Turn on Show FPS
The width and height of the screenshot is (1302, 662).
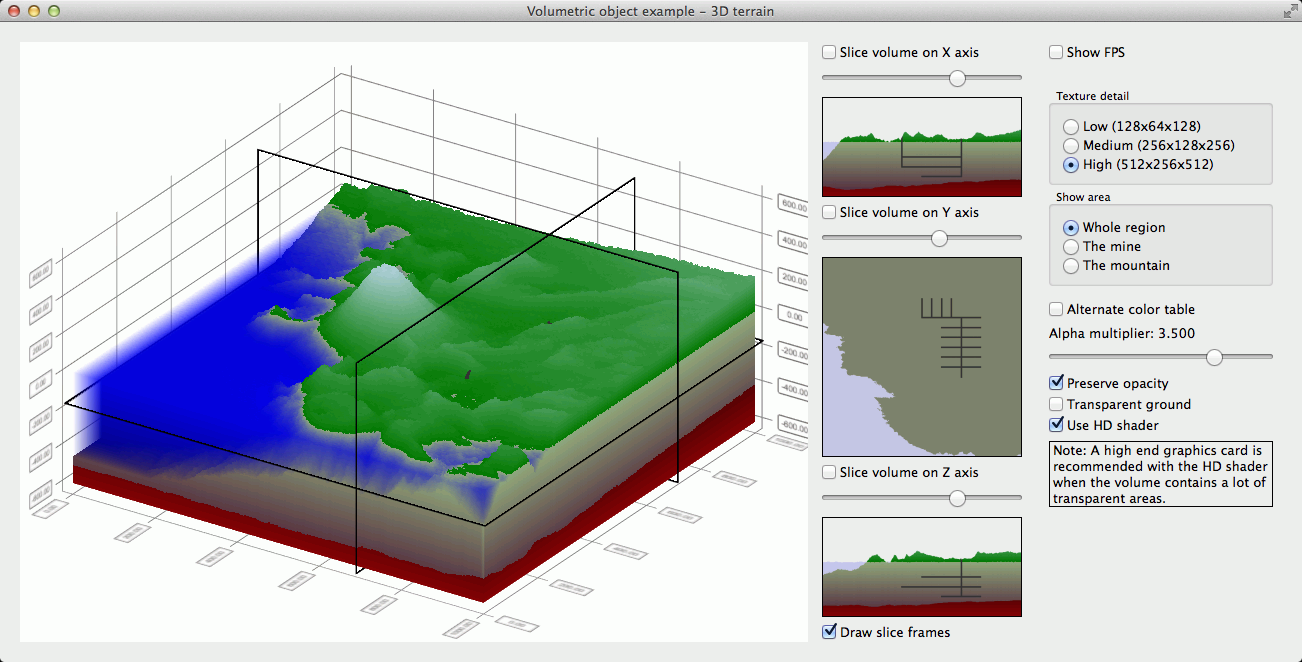click(x=1056, y=52)
